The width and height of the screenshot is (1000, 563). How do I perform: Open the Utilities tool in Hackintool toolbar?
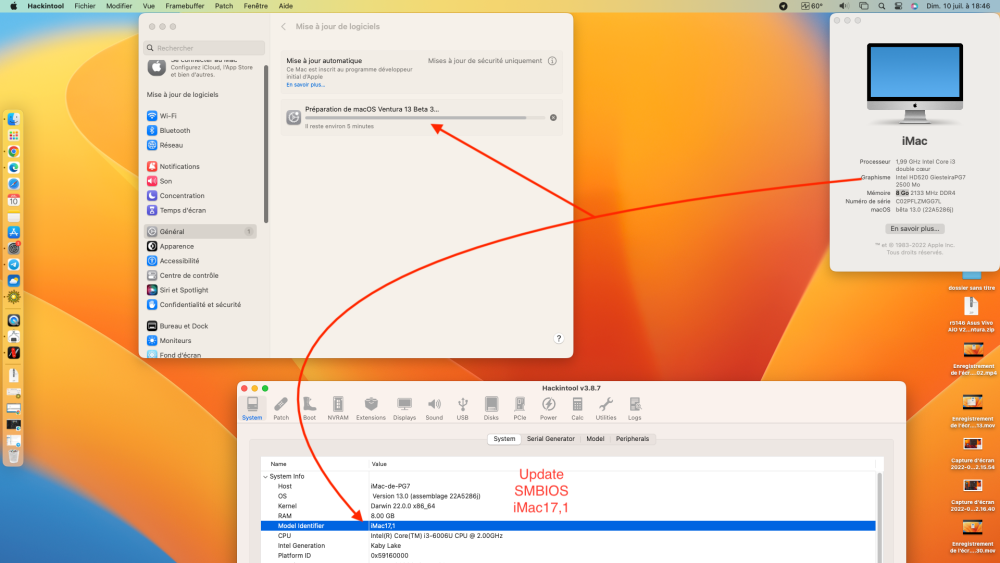pyautogui.click(x=606, y=408)
